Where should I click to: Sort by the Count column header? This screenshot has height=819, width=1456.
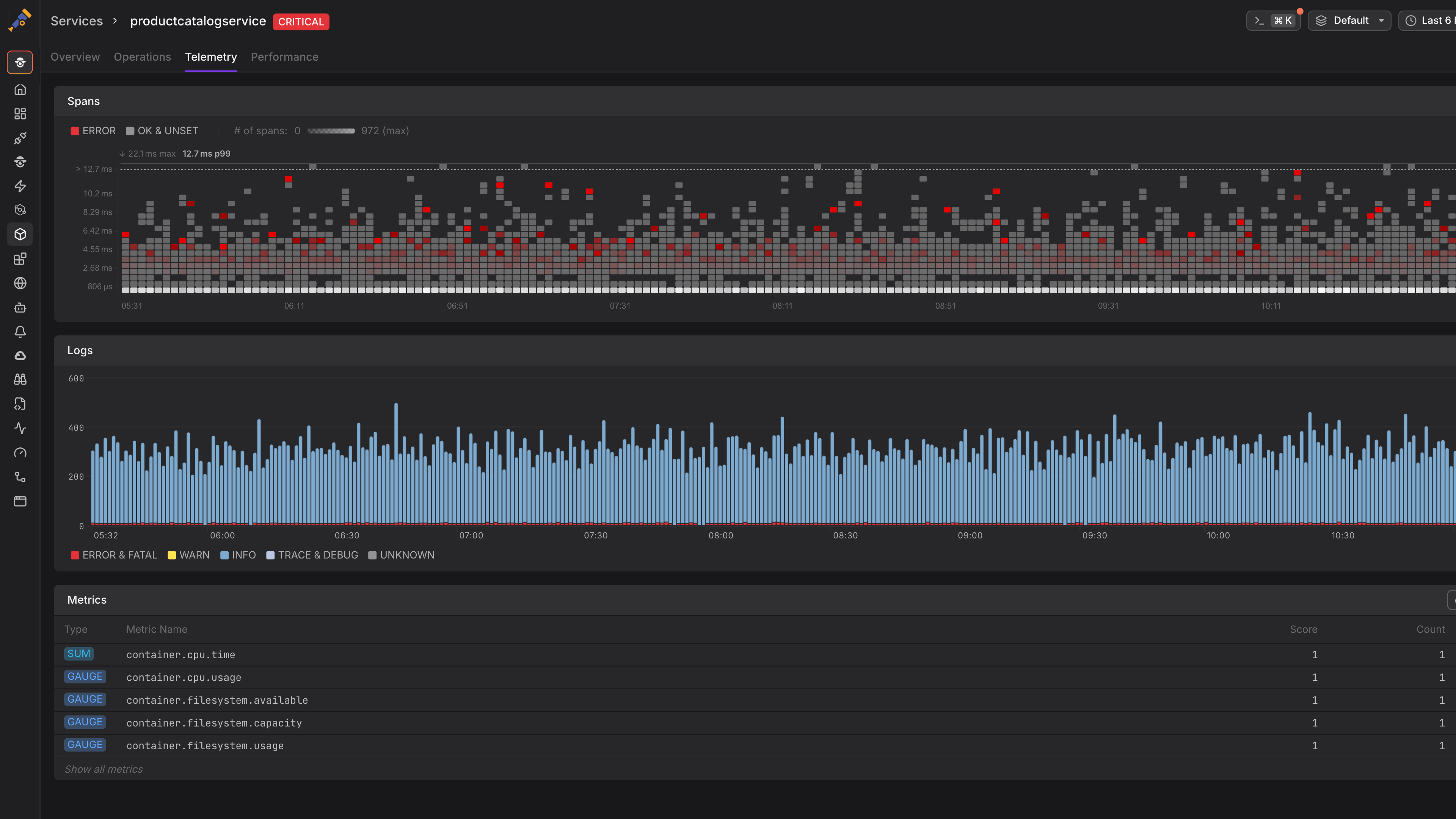click(x=1430, y=629)
